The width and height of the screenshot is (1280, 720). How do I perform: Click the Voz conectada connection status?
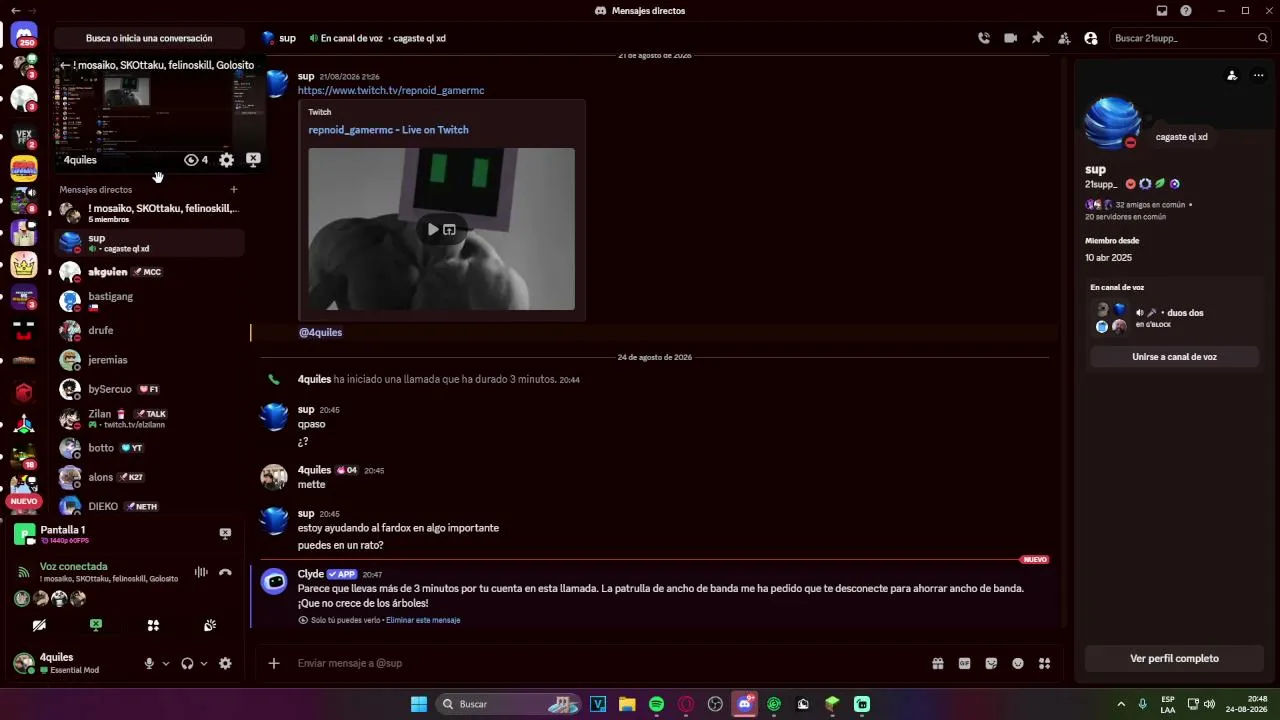coord(73,566)
